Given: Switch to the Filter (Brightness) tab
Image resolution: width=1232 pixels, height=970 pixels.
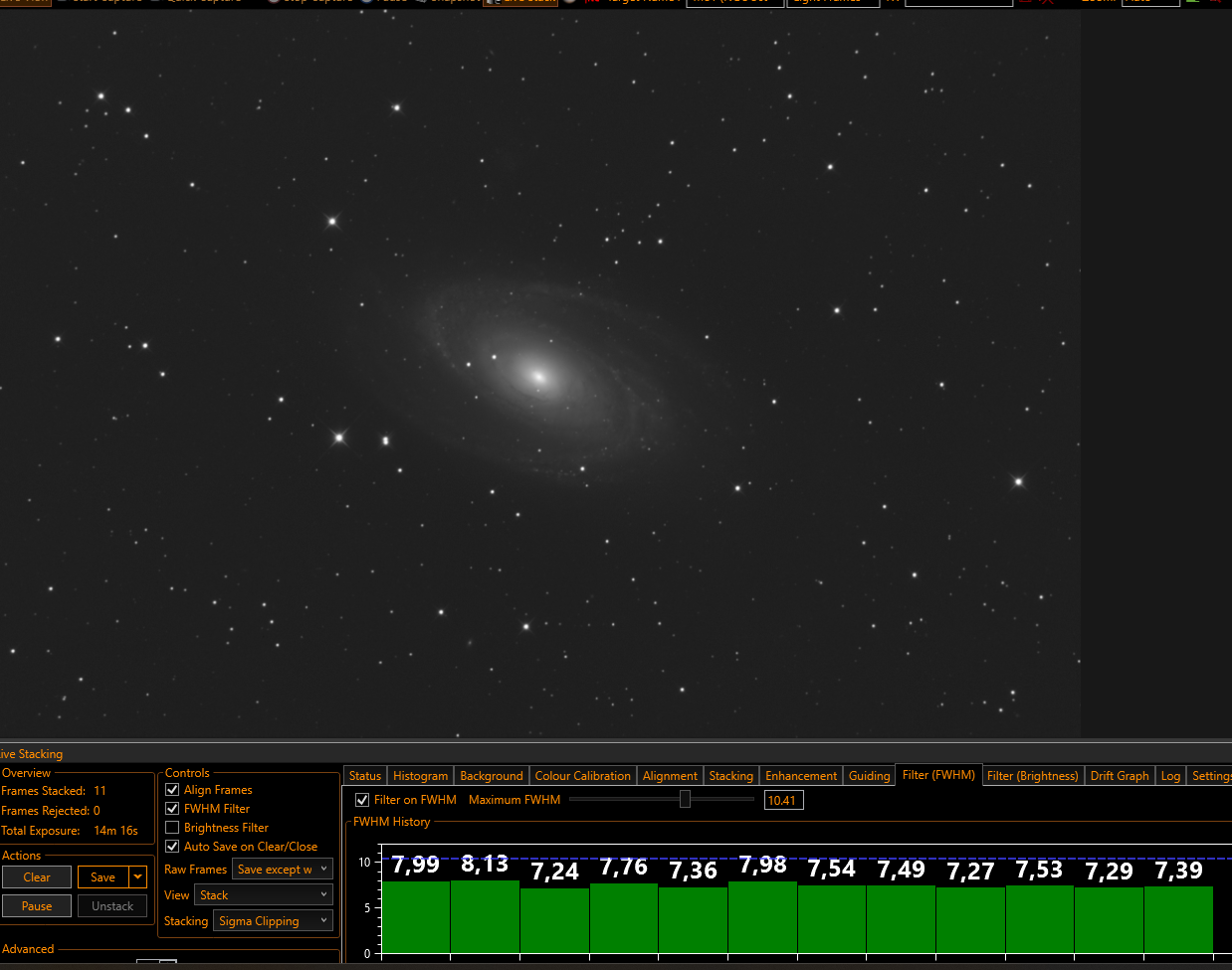Looking at the screenshot, I should (1033, 776).
